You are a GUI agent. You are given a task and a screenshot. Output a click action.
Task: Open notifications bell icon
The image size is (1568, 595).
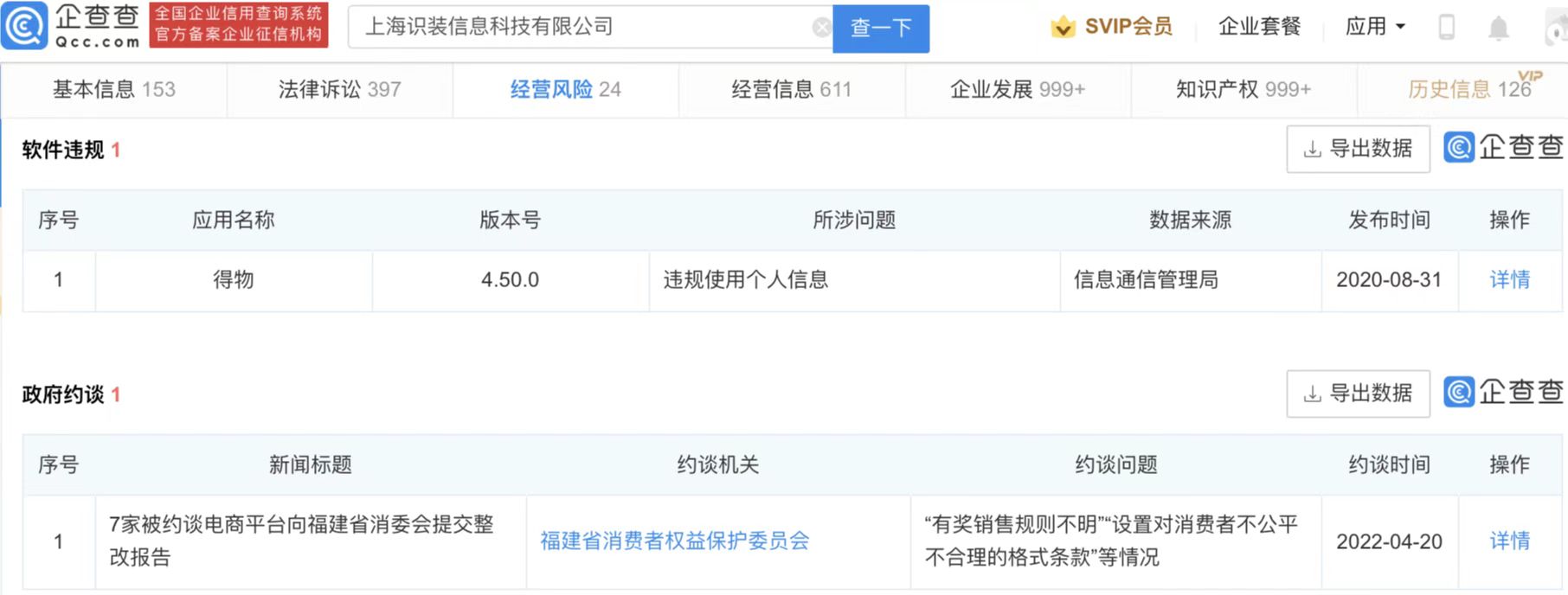tap(1498, 28)
